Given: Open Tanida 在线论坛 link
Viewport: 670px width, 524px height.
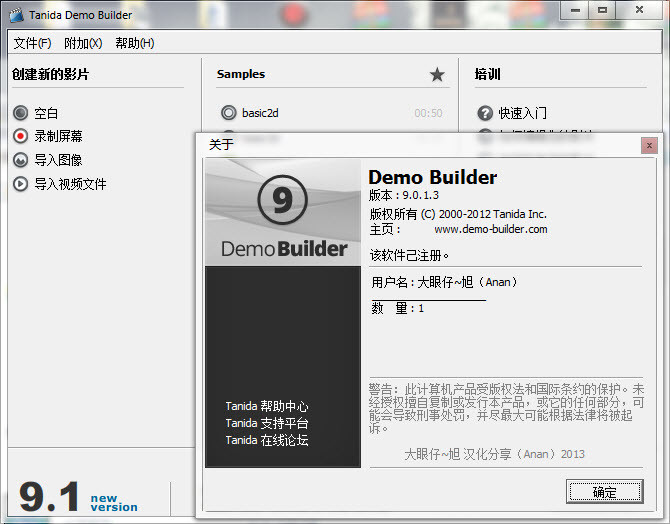Looking at the screenshot, I should tap(267, 440).
